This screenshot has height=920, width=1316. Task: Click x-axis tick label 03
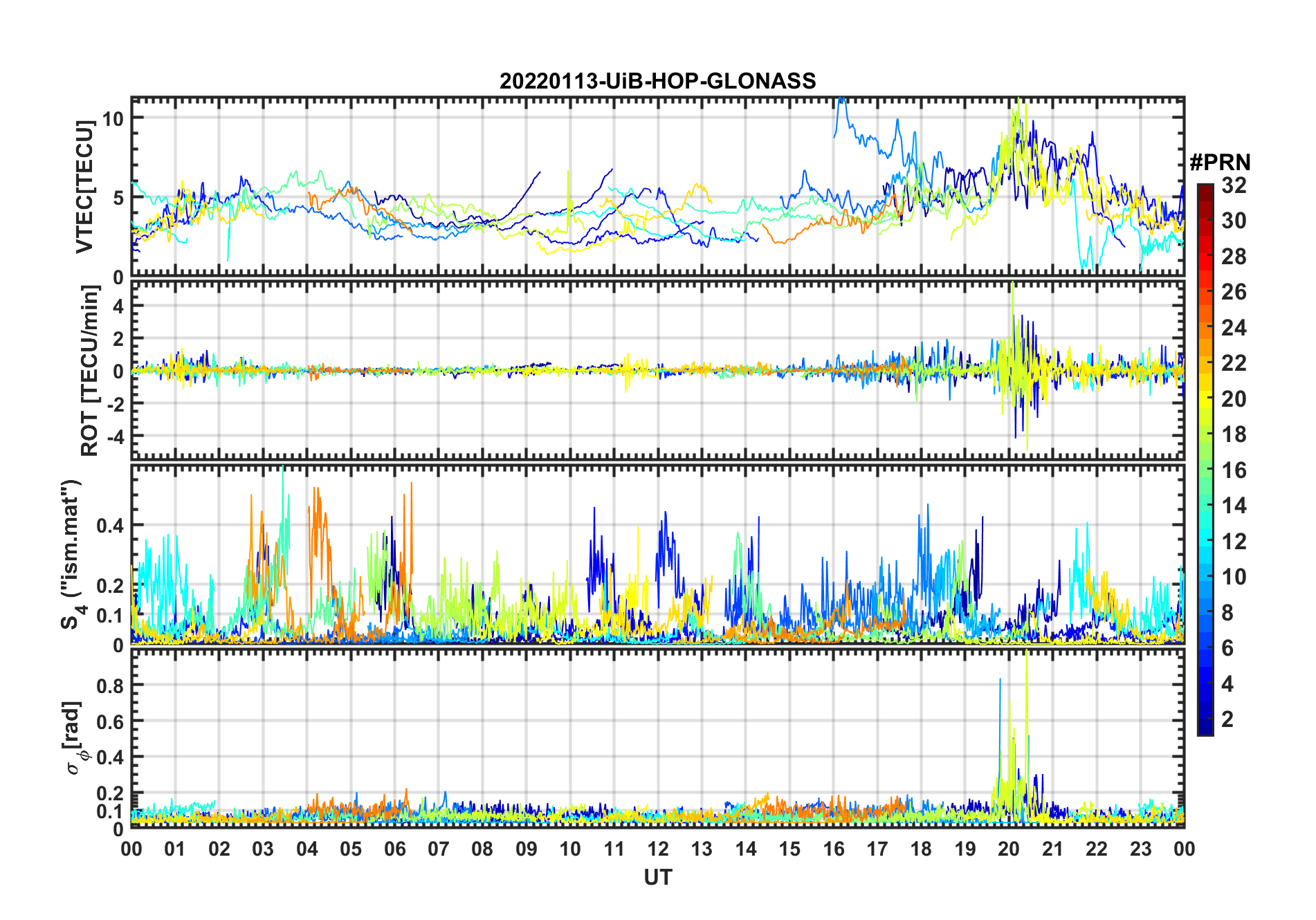263,849
